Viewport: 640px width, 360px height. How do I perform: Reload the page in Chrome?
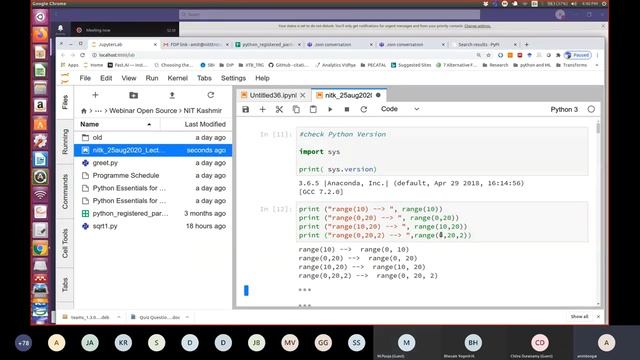click(x=82, y=55)
